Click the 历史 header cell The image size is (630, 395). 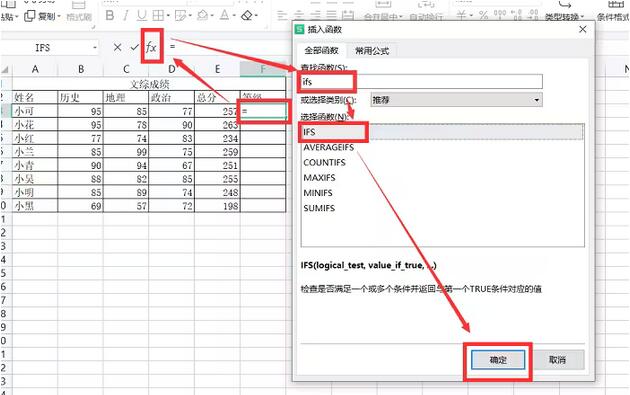click(81, 97)
